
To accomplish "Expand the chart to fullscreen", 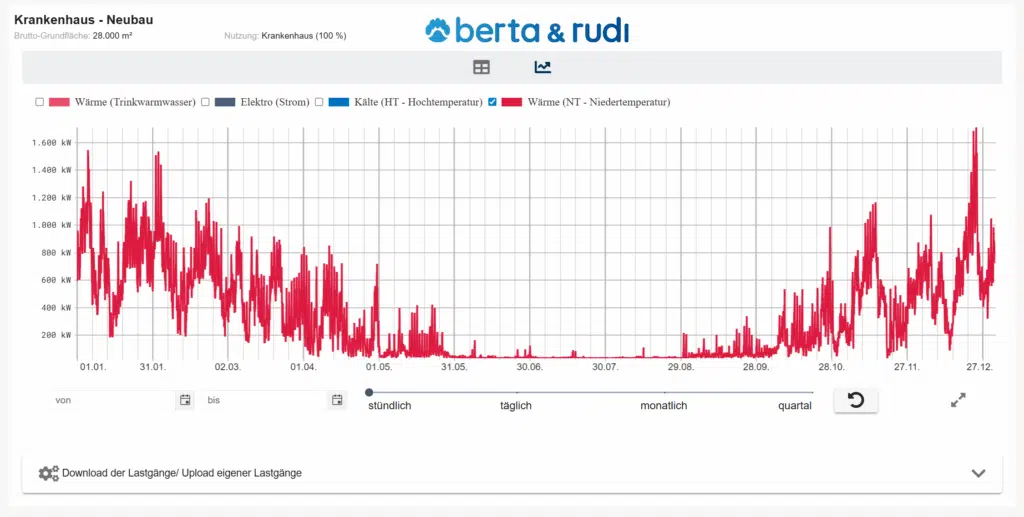I will pos(958,400).
